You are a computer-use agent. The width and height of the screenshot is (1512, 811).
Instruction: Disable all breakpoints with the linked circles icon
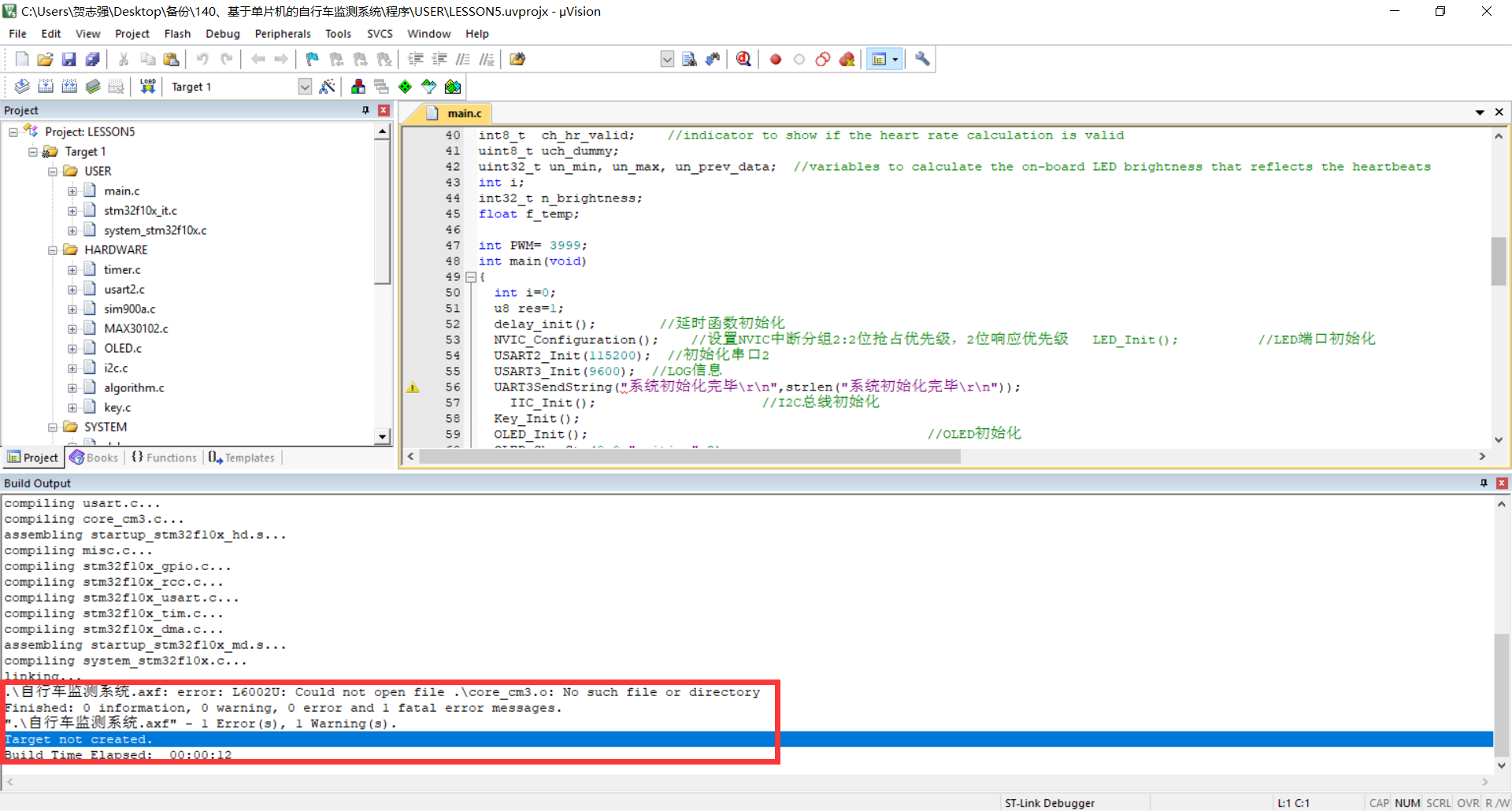coord(823,59)
